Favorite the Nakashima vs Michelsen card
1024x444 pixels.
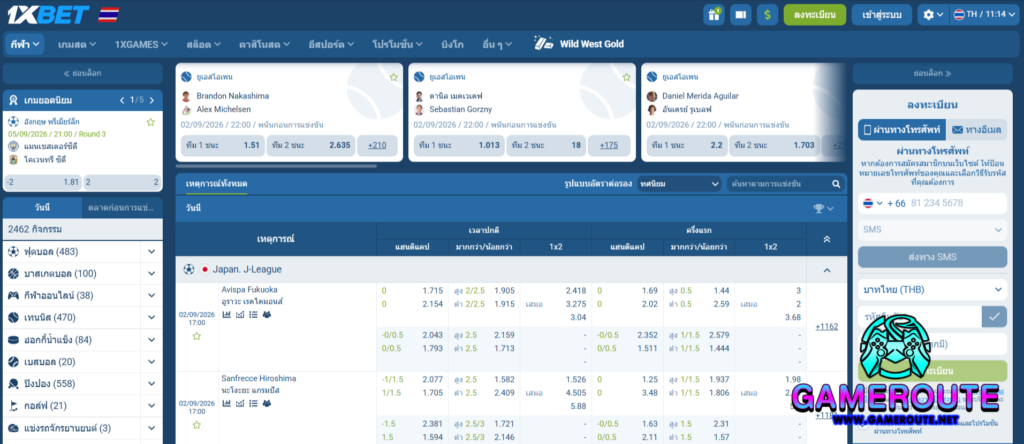393,77
